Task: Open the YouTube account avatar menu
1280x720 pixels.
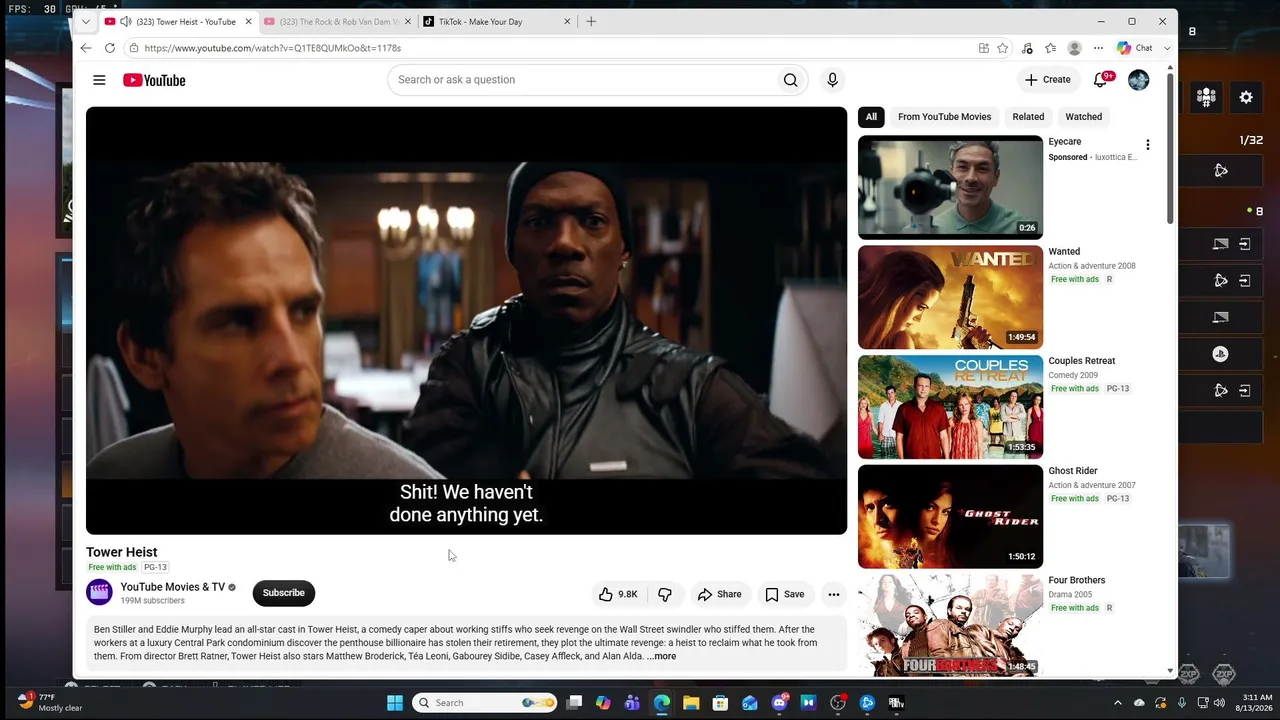Action: (x=1138, y=80)
